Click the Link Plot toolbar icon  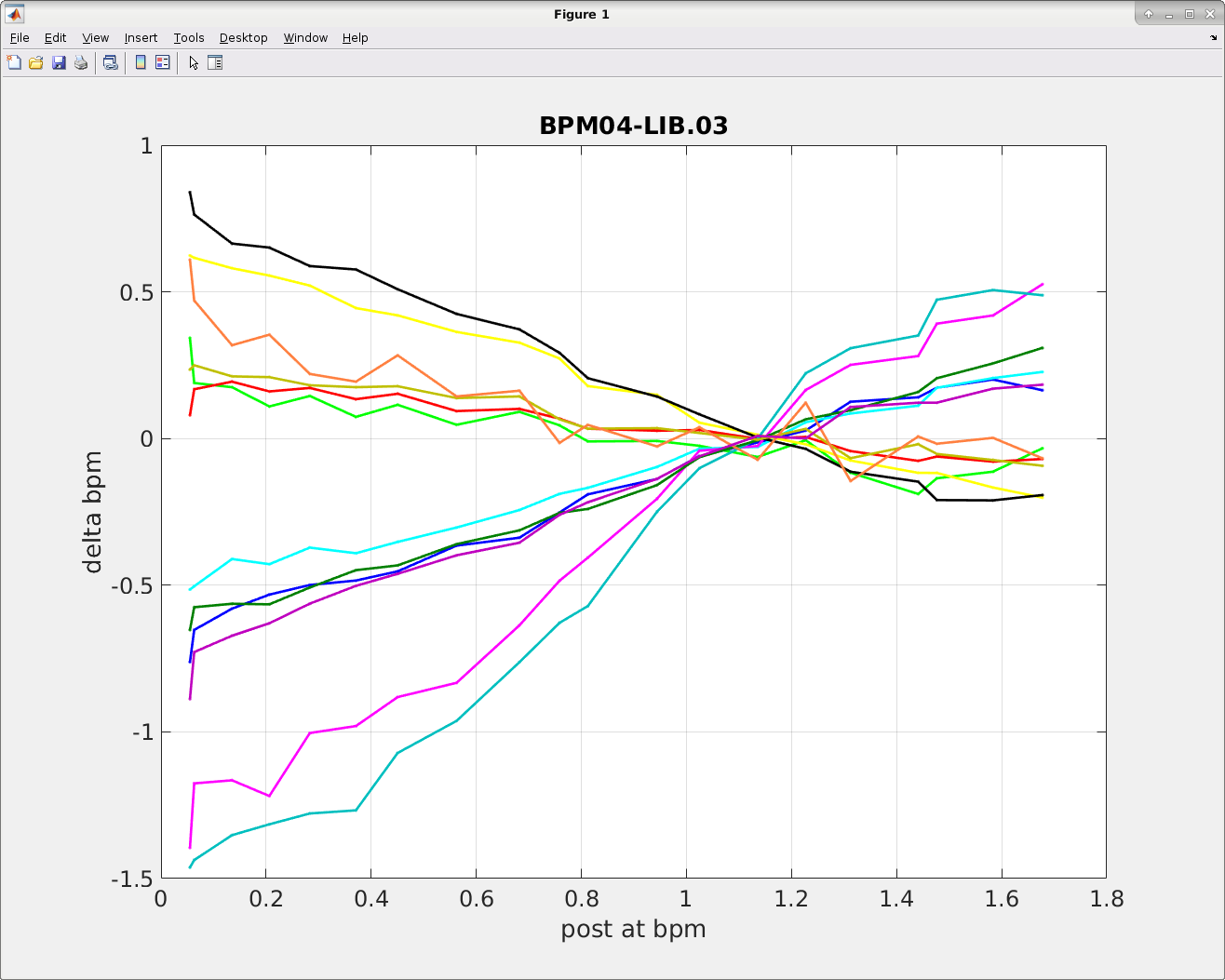tap(110, 63)
